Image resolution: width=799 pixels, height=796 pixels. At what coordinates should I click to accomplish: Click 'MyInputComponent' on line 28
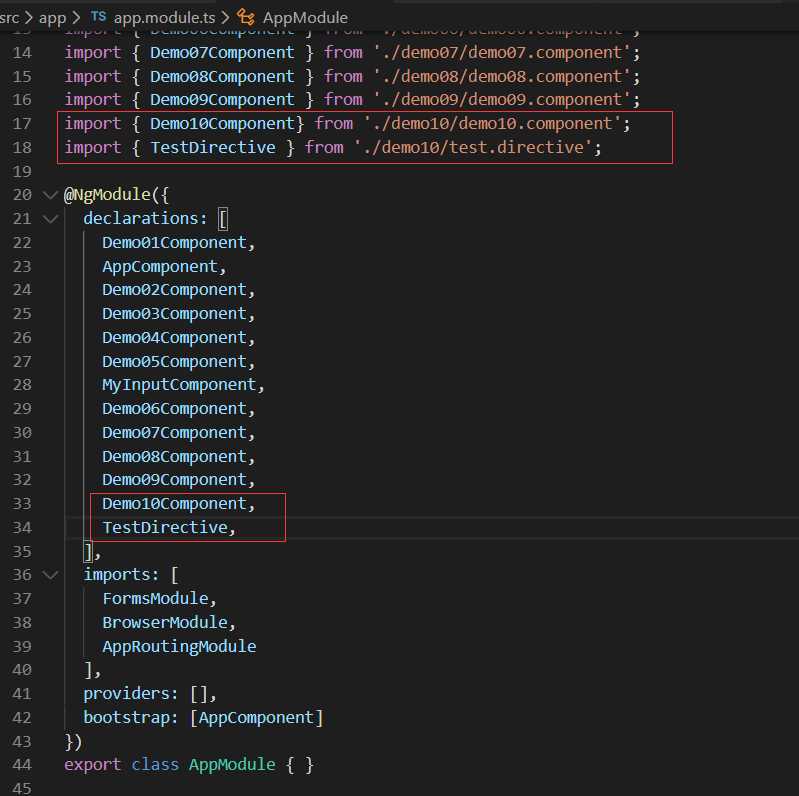(x=179, y=385)
